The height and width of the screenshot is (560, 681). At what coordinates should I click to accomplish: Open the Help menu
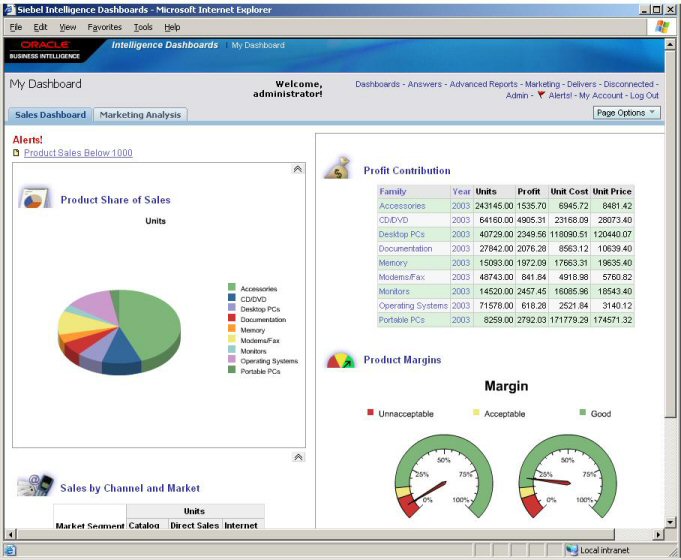point(172,27)
